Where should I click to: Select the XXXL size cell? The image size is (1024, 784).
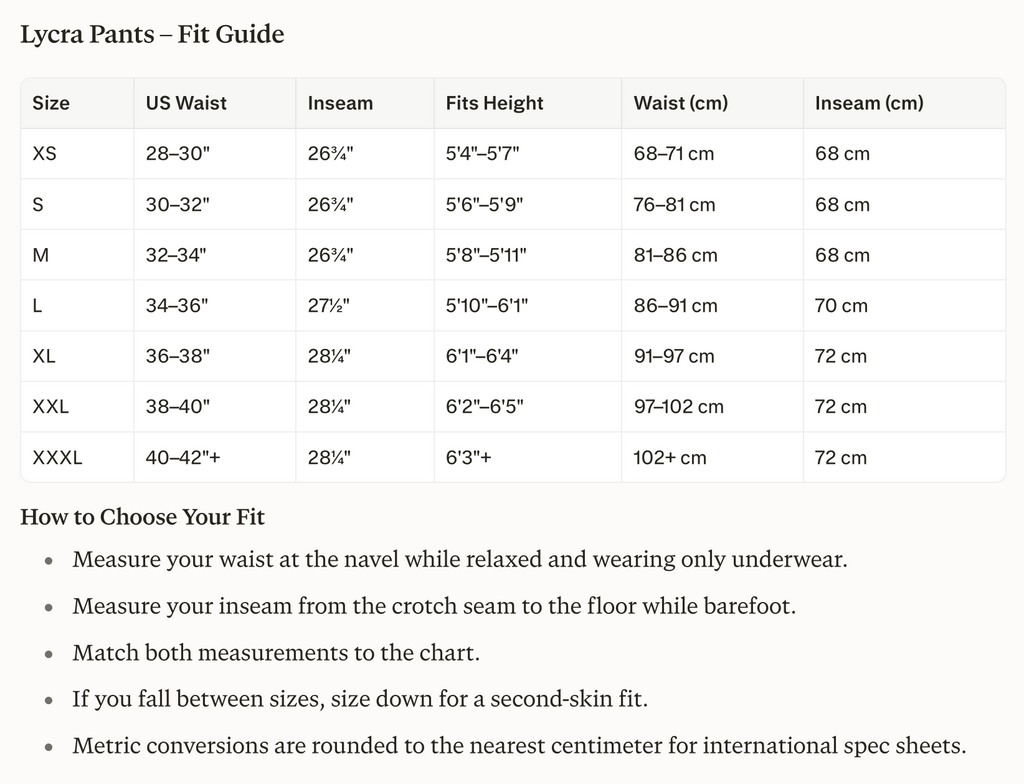pos(57,457)
